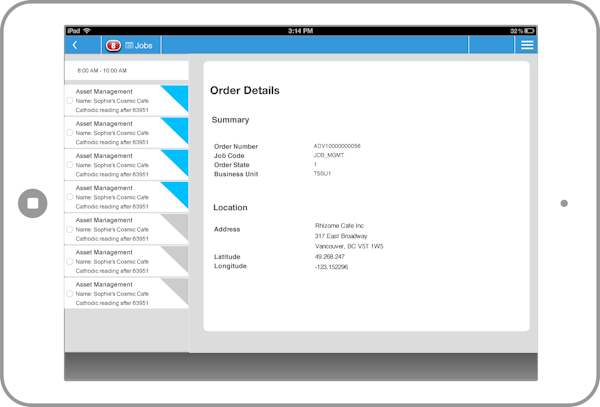This screenshot has width=600, height=407.
Task: Select radio button of first Asset Management job
Action: (70, 101)
